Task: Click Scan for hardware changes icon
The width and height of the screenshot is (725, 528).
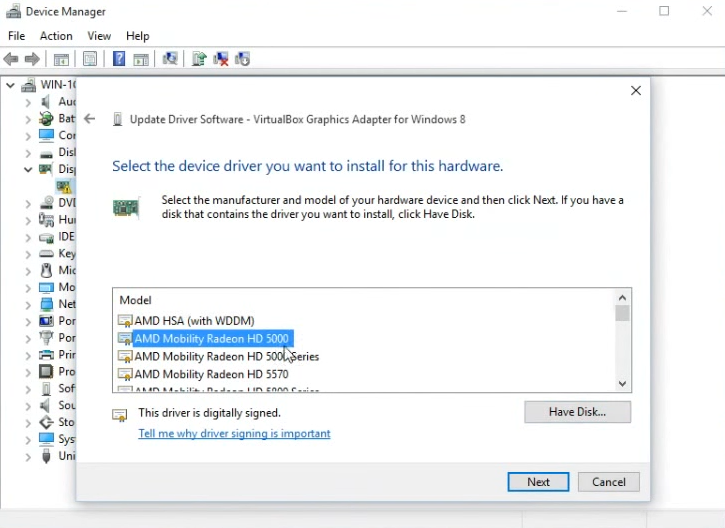Action: [x=170, y=59]
